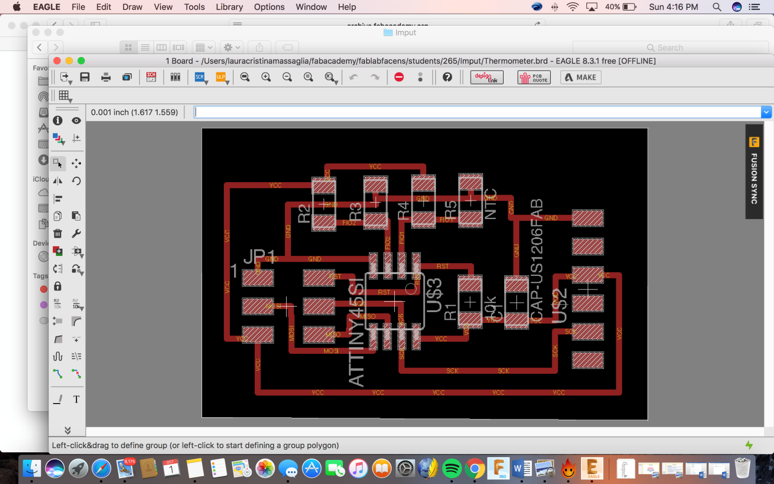
Task: Select the Mirror tool
Action: point(58,181)
